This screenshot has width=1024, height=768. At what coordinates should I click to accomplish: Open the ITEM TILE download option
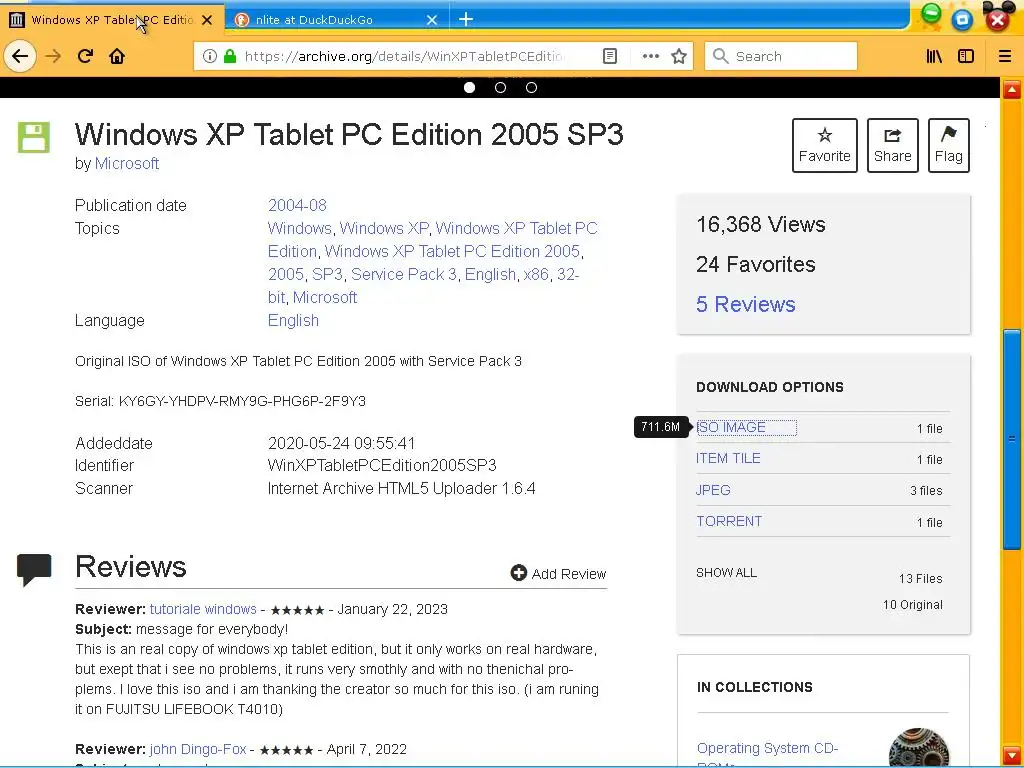coord(728,458)
